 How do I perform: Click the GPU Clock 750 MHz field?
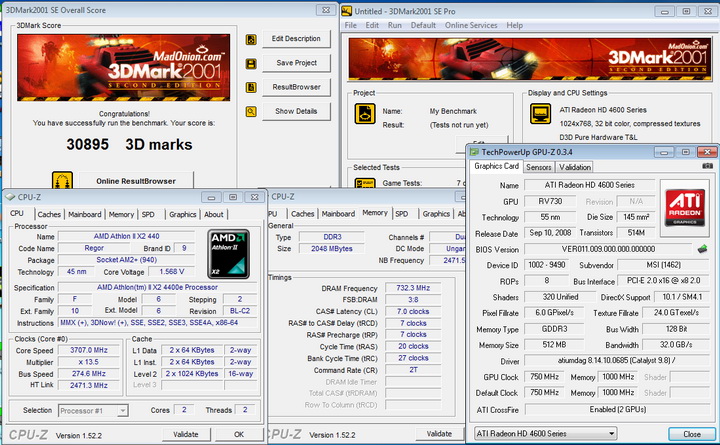(544, 377)
